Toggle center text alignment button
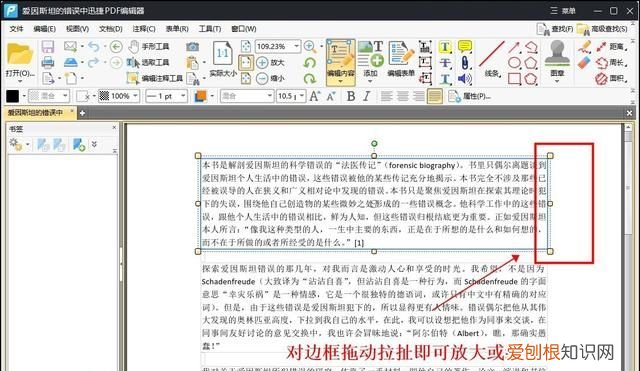Screen dimensions: 640x371 (x=402, y=96)
